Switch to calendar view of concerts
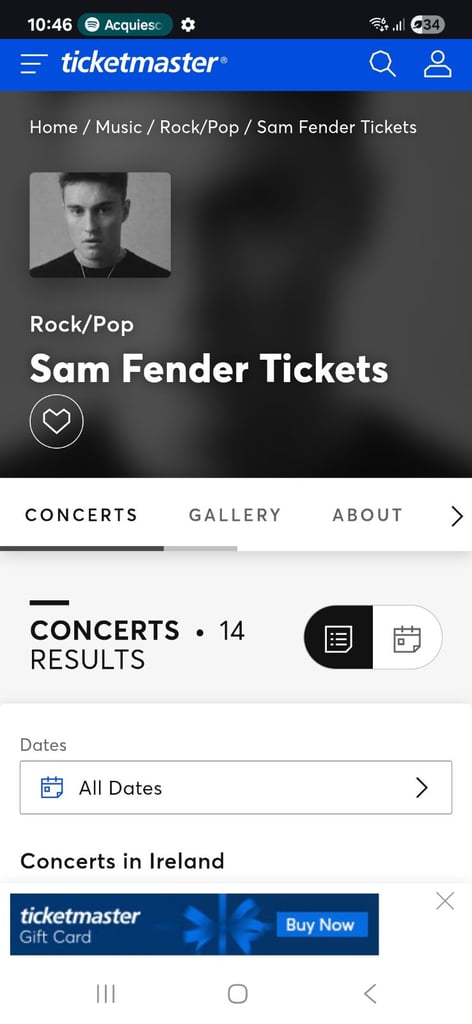The image size is (472, 1024). click(407, 637)
